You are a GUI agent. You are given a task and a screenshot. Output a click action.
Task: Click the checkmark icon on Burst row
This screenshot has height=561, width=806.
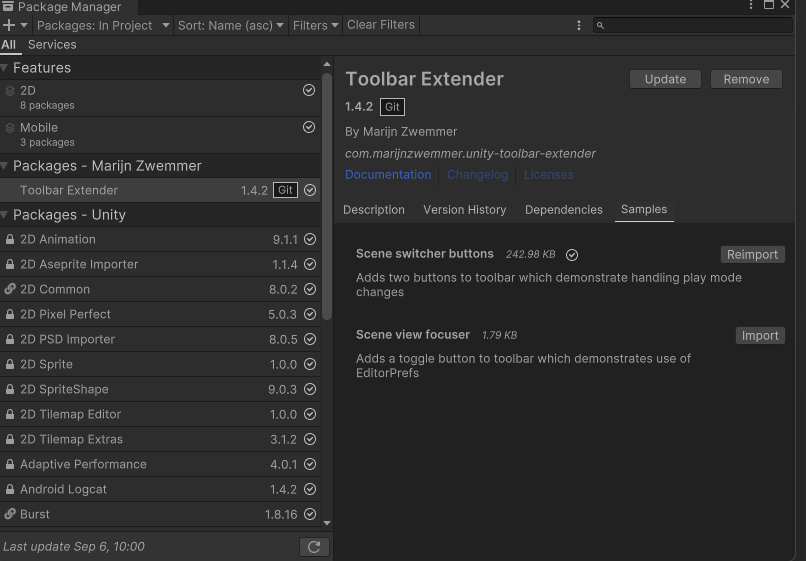(309, 514)
